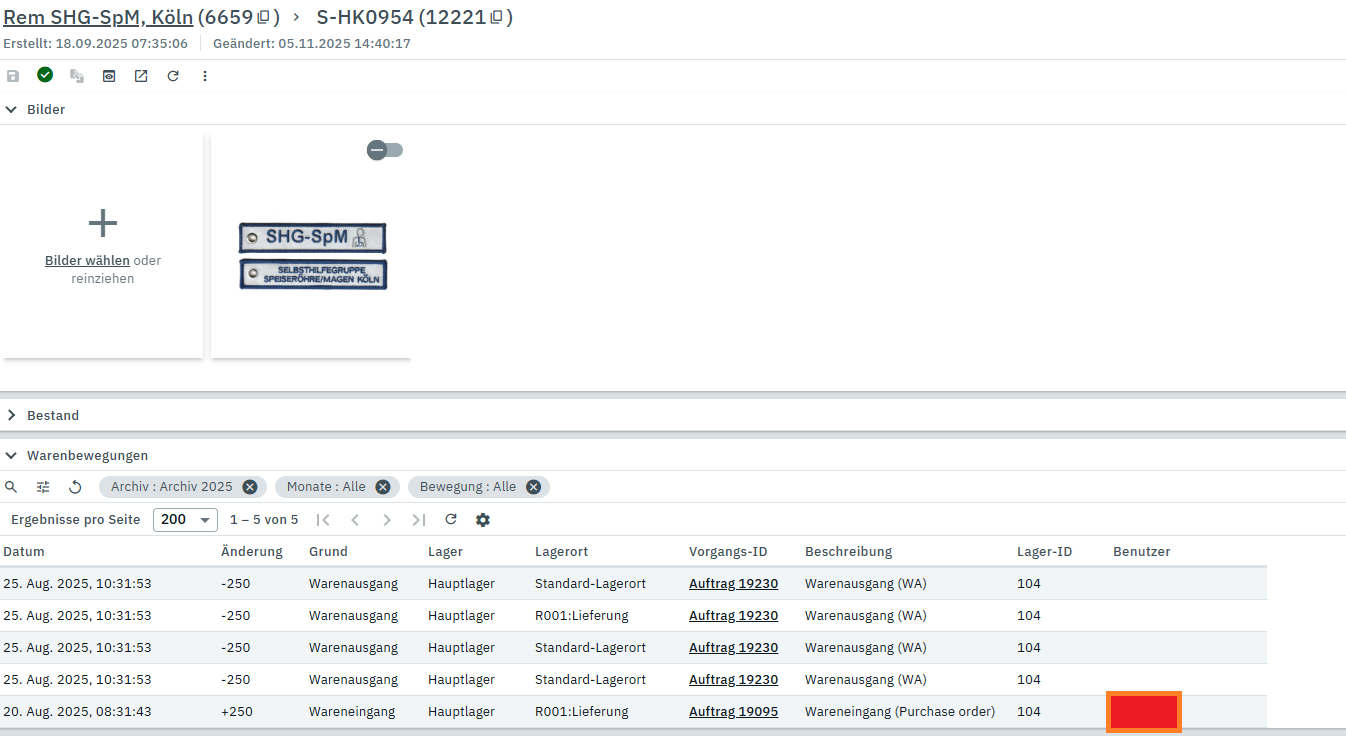Copy the ID 12221 using copy icon
Viewport: 1346px width, 746px height.
pos(497,17)
